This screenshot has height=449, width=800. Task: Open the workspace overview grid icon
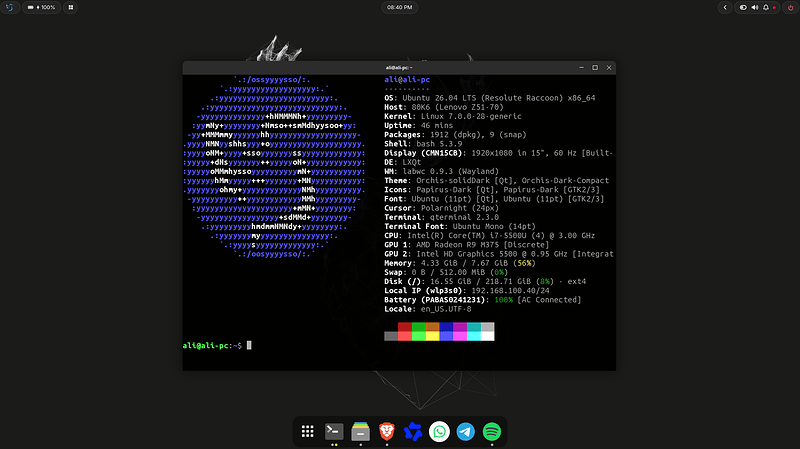(71, 8)
